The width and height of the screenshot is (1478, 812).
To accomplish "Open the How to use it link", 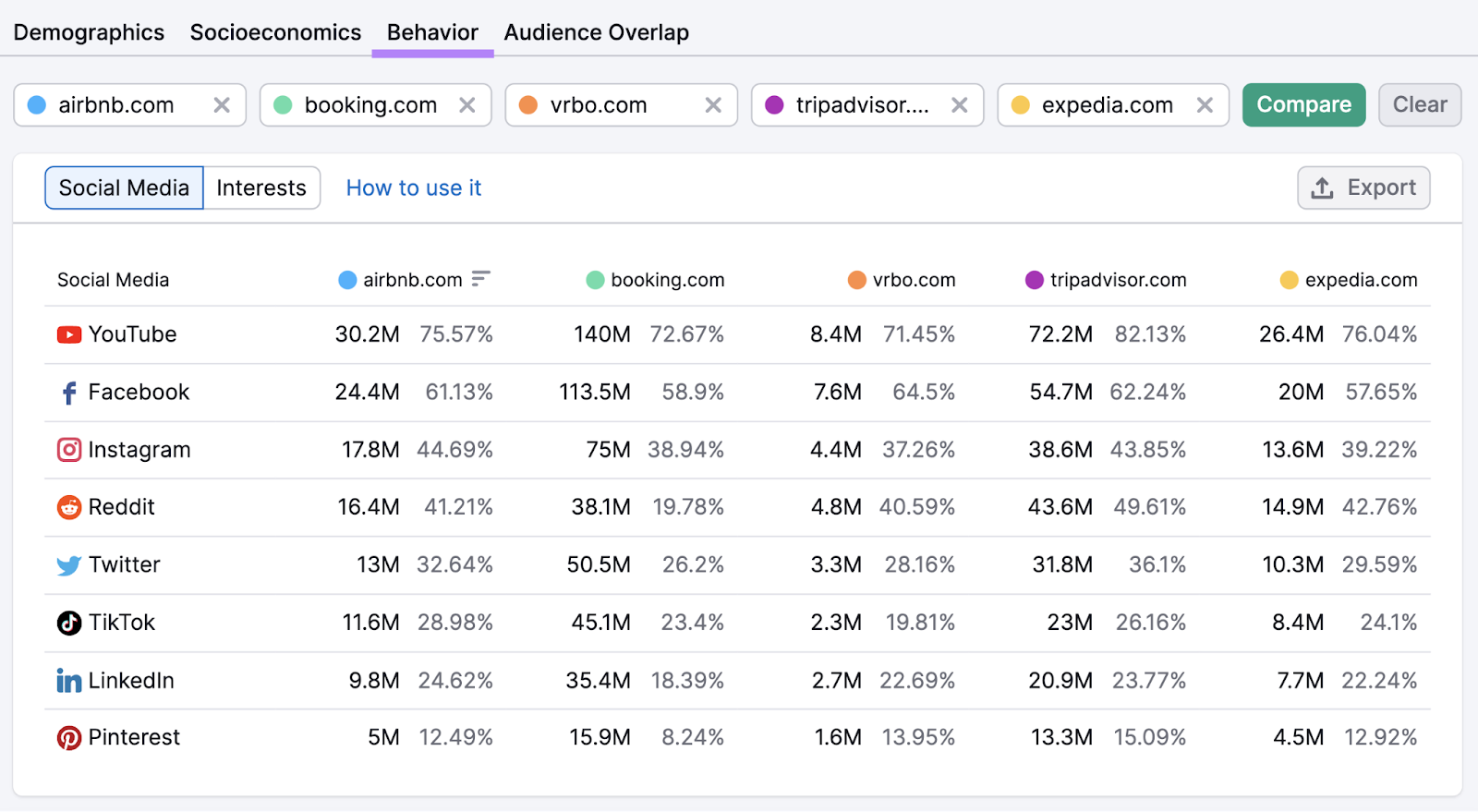I will (x=413, y=188).
